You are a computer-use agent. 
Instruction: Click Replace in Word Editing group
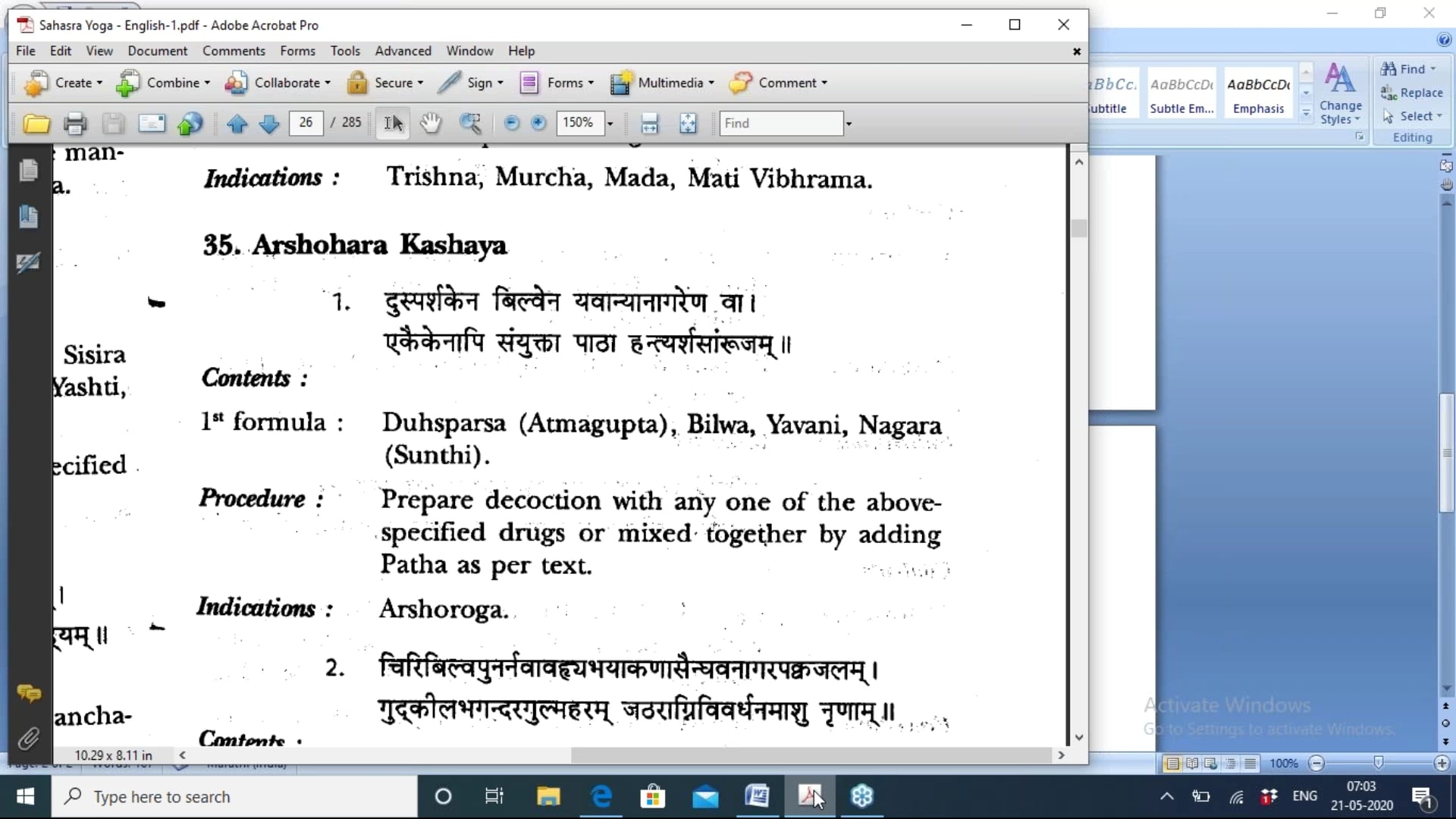click(1412, 93)
